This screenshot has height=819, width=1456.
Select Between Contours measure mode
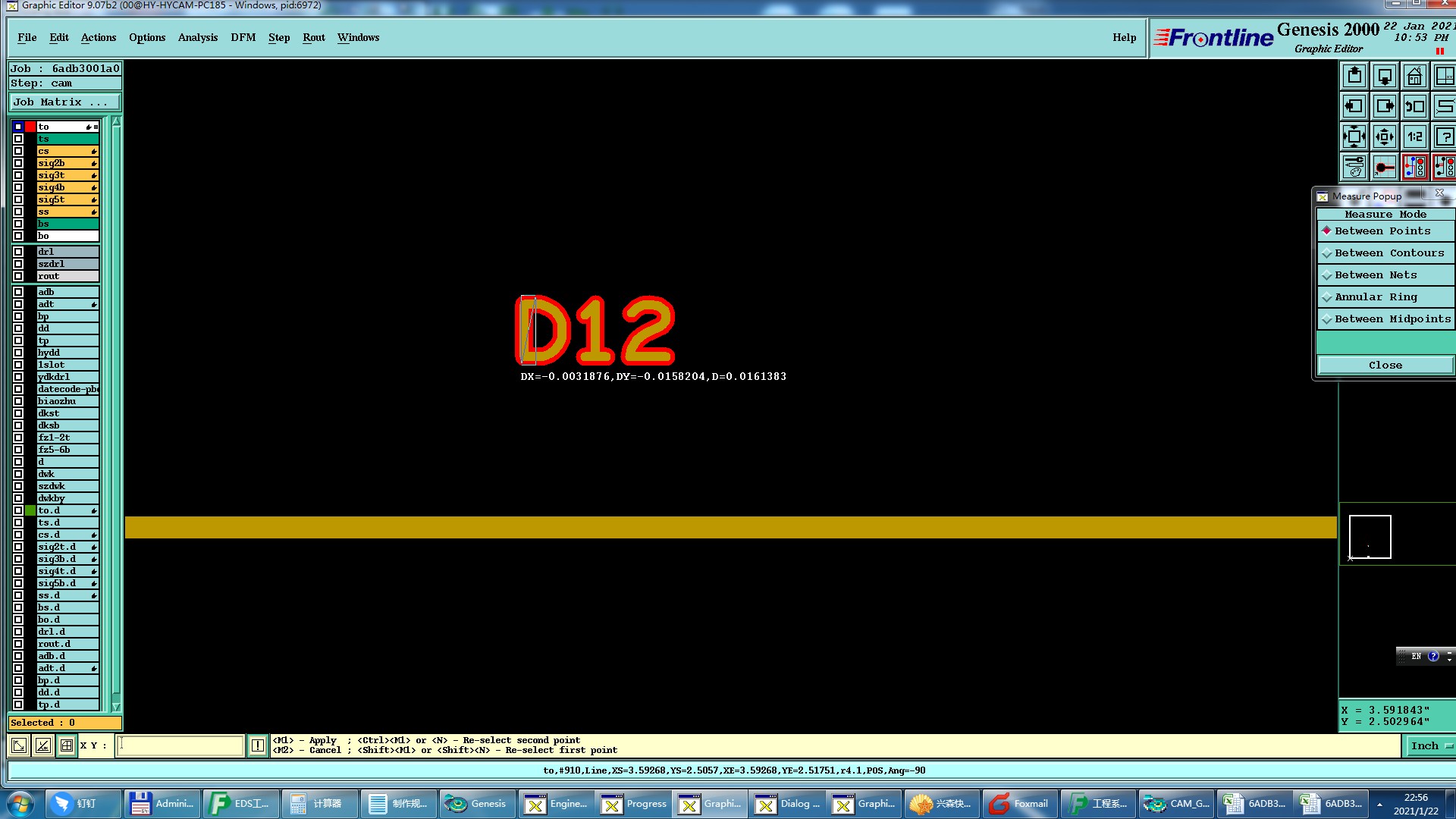click(x=1385, y=253)
